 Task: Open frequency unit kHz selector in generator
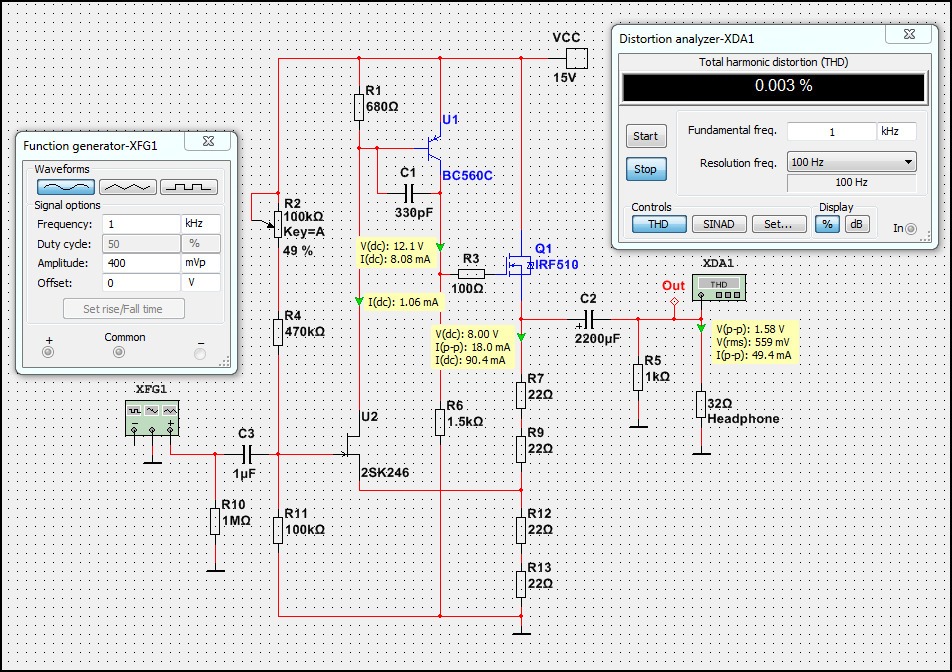click(x=201, y=224)
